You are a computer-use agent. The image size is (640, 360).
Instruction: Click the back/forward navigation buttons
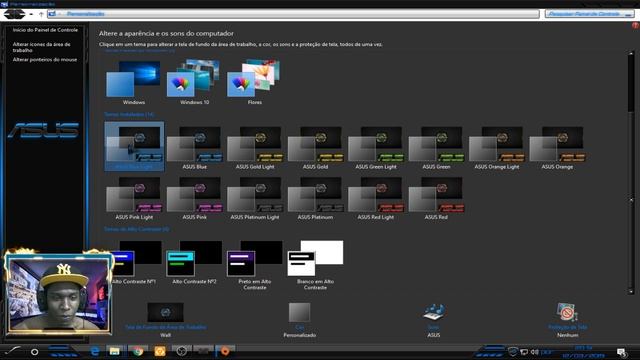pos(15,14)
